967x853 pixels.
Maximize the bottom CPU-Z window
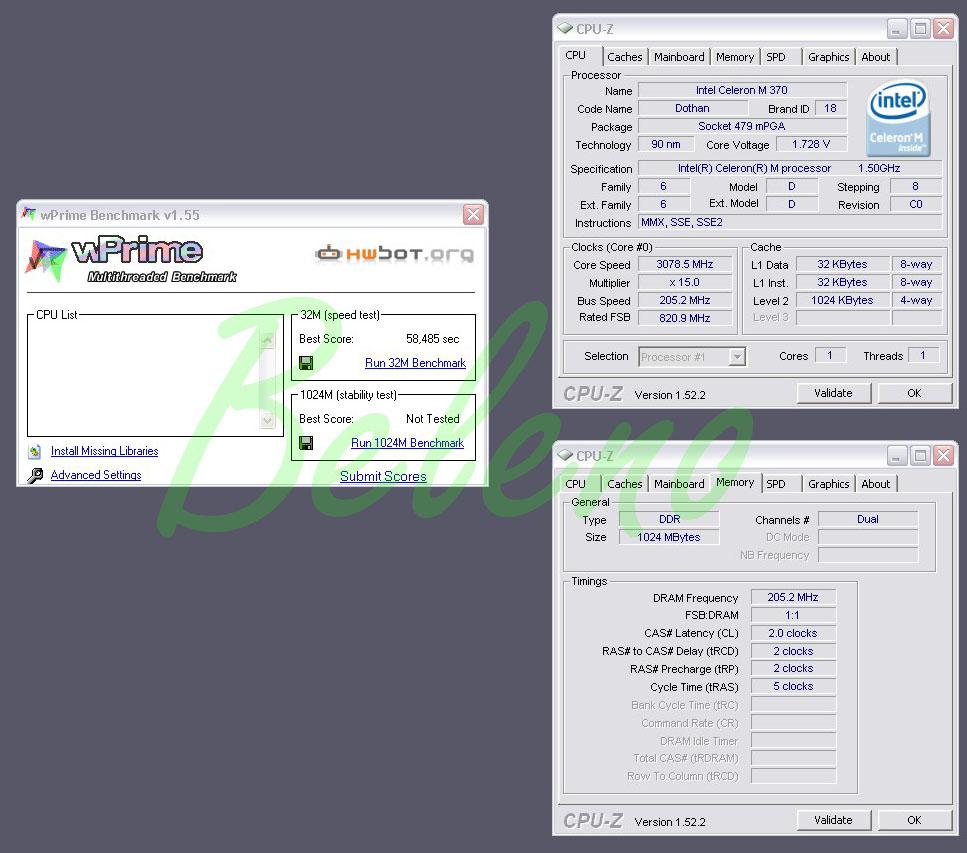(x=920, y=456)
